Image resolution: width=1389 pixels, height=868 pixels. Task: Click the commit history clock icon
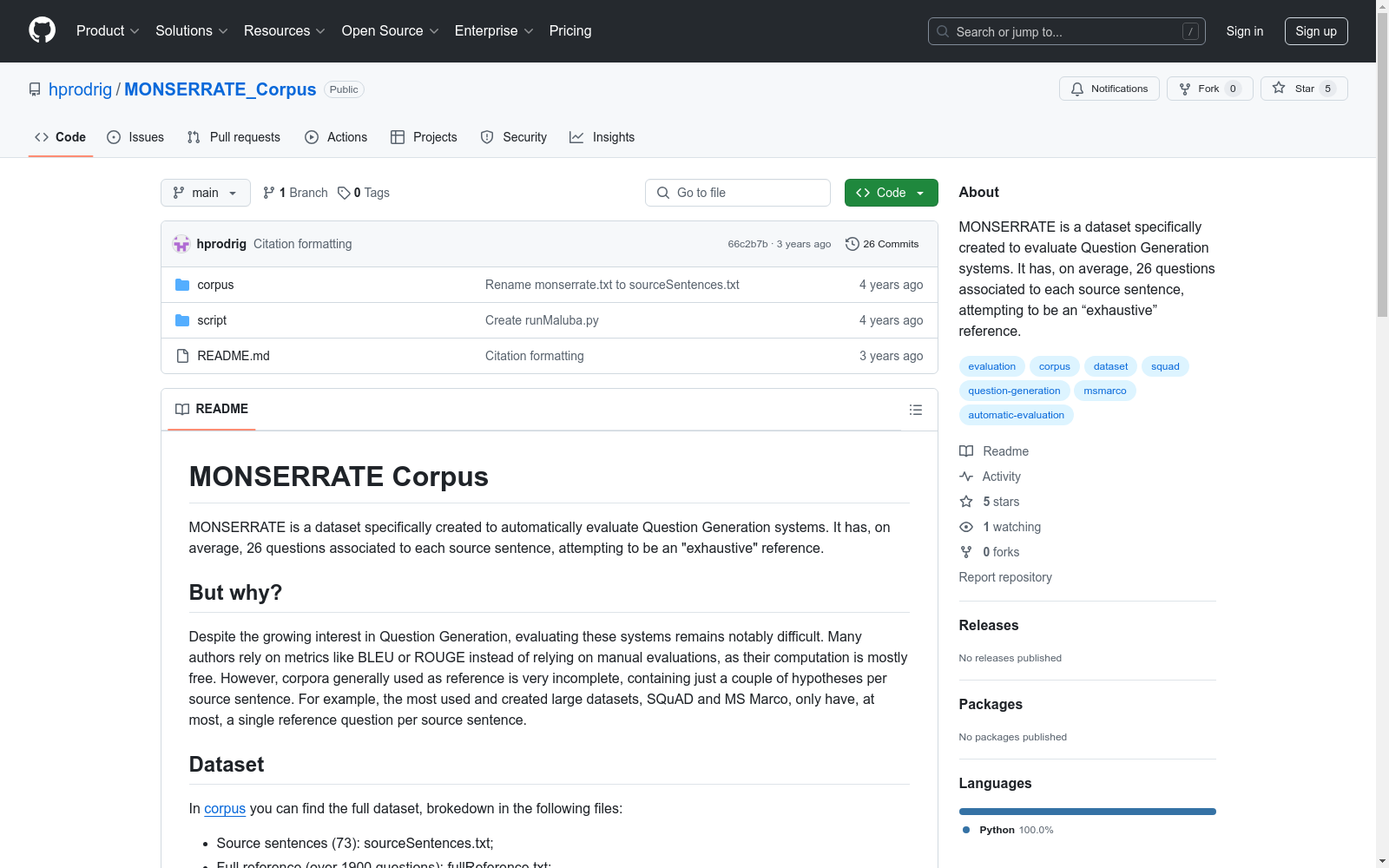(852, 244)
